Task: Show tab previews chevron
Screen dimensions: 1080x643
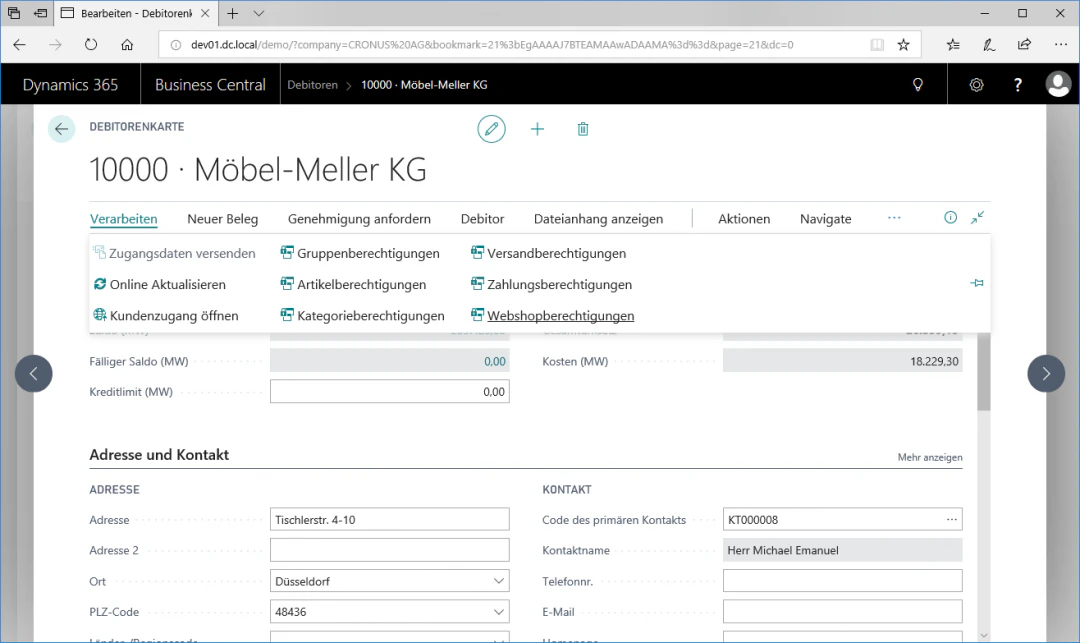Action: [x=258, y=13]
